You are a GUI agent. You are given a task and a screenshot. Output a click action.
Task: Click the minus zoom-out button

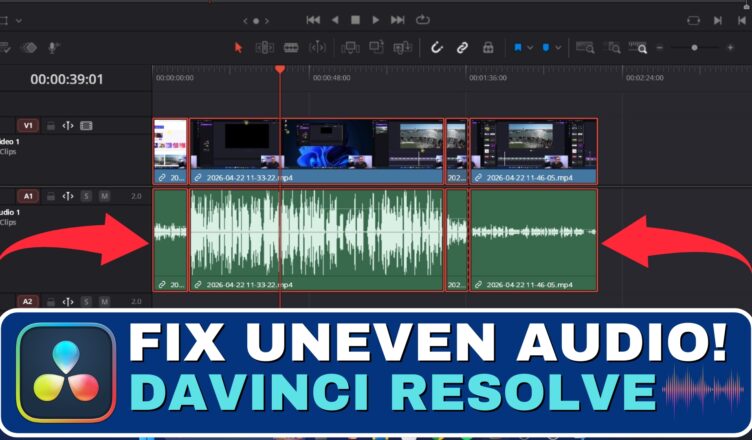coord(660,48)
